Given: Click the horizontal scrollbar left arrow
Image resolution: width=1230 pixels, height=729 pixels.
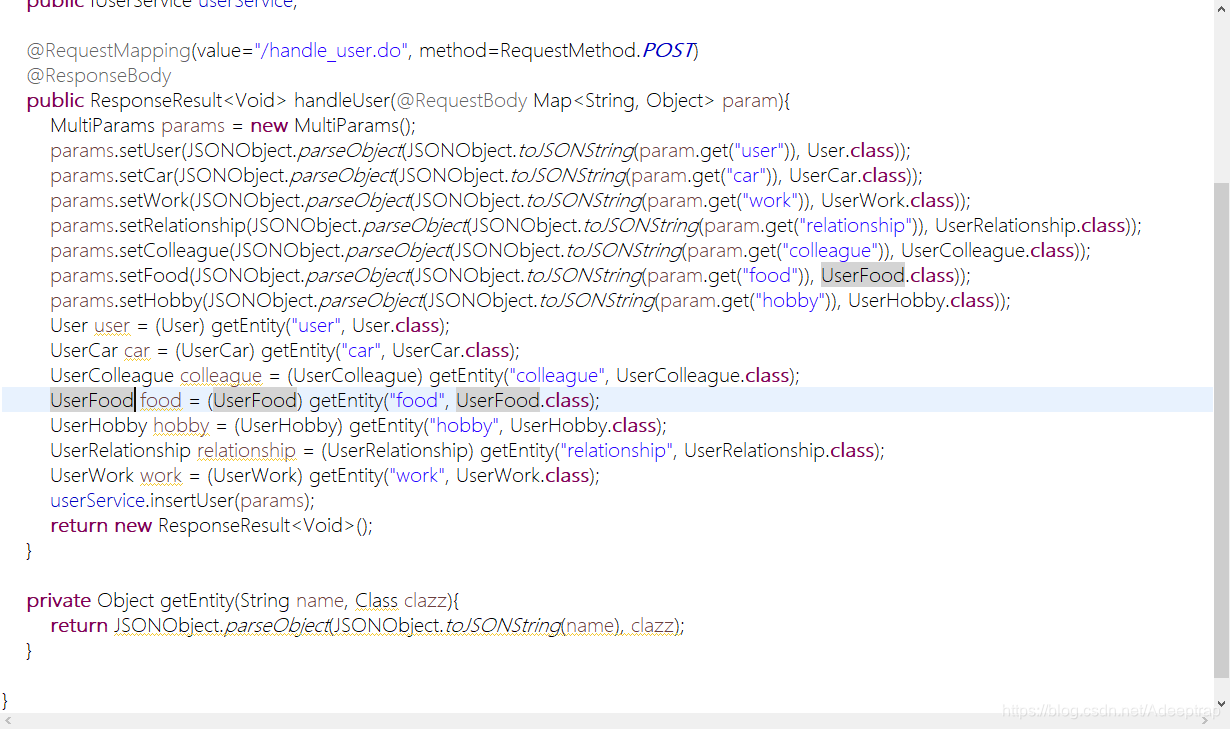Looking at the screenshot, I should tap(6, 721).
